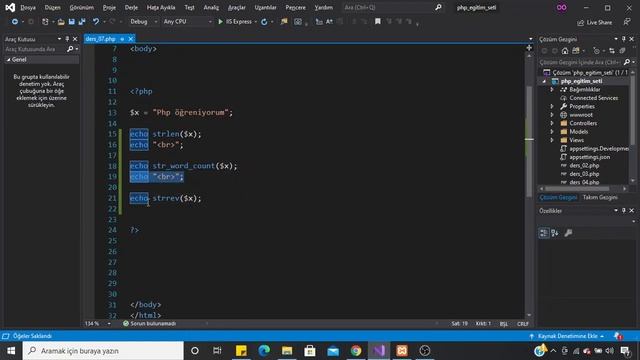Click the Save All icon in toolbar
The image size is (640, 360).
point(82,22)
